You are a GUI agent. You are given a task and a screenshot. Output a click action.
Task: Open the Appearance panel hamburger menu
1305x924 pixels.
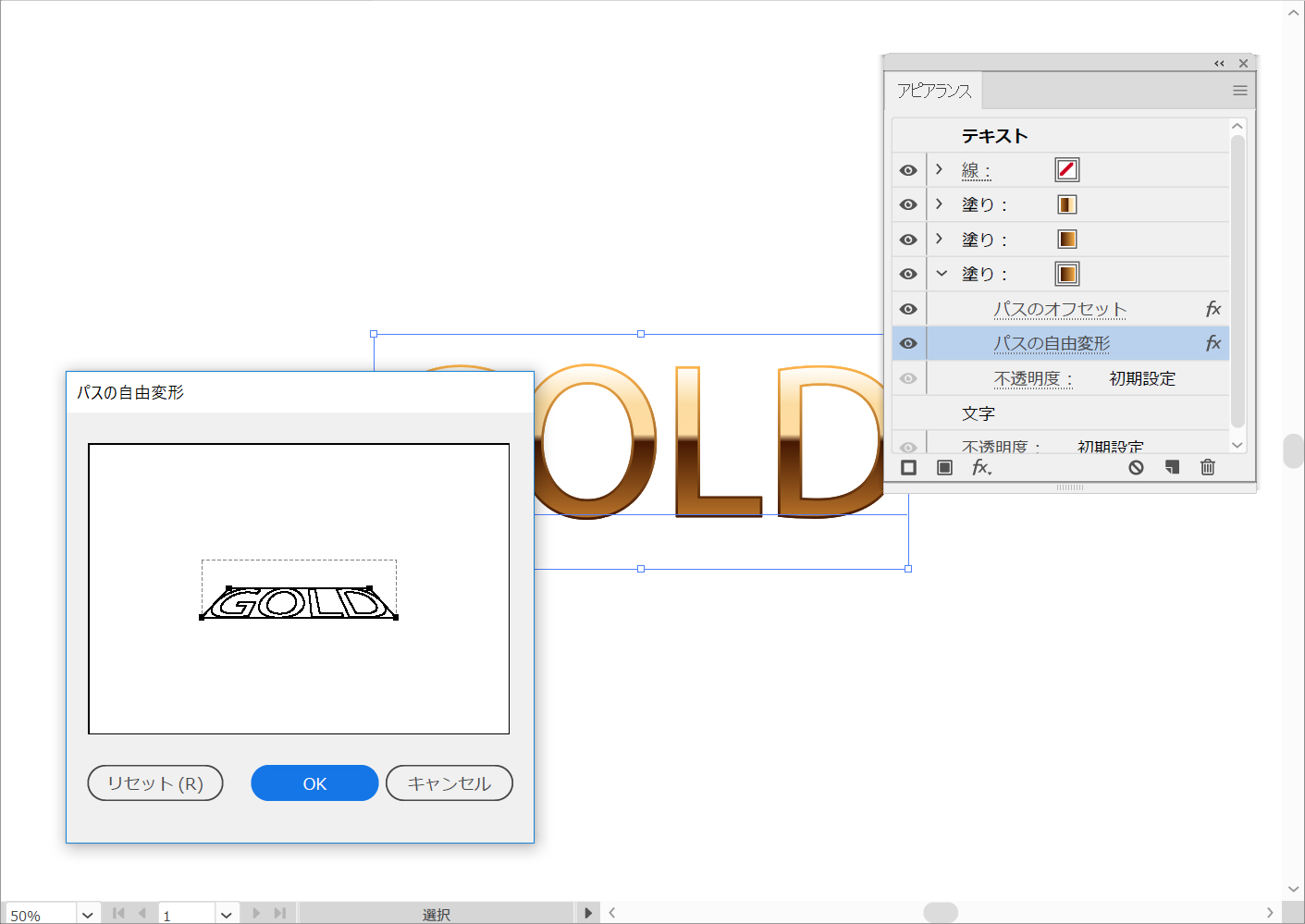1239,91
